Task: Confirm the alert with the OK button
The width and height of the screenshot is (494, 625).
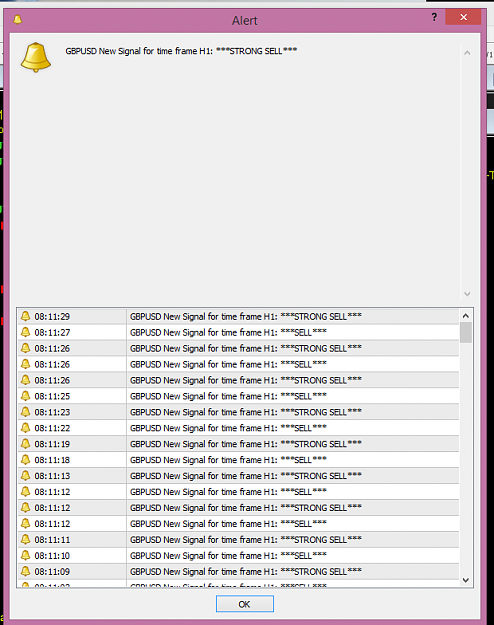Action: click(245, 604)
